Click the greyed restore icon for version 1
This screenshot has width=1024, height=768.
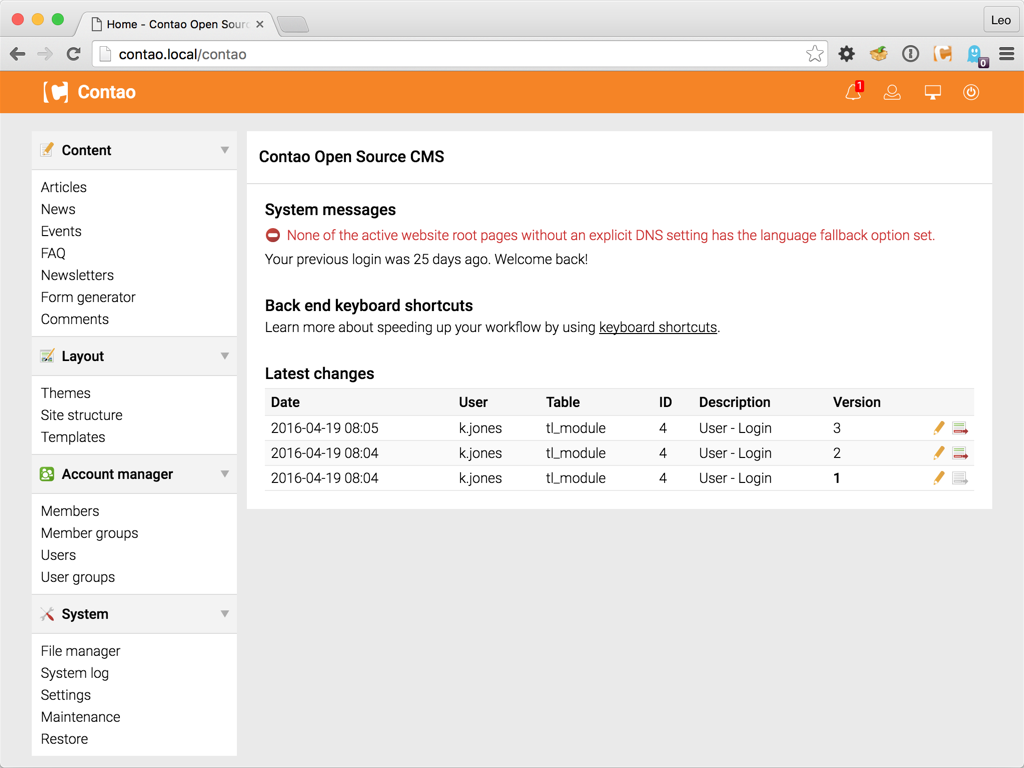960,478
